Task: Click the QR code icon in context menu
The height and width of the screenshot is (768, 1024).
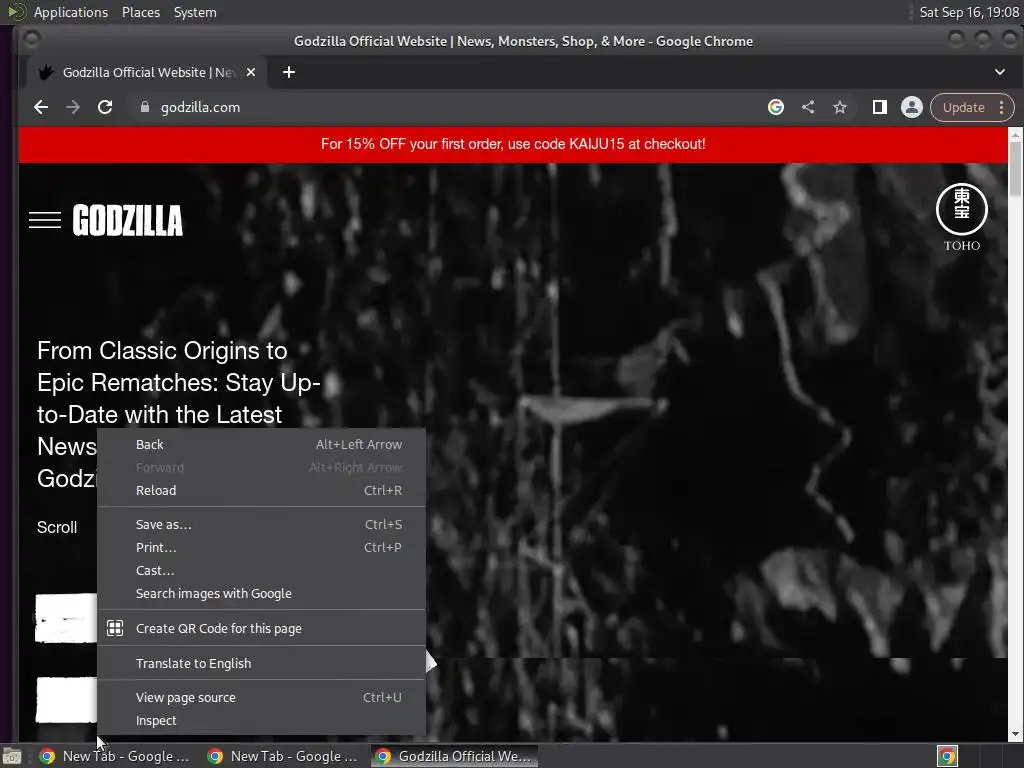Action: coord(115,628)
